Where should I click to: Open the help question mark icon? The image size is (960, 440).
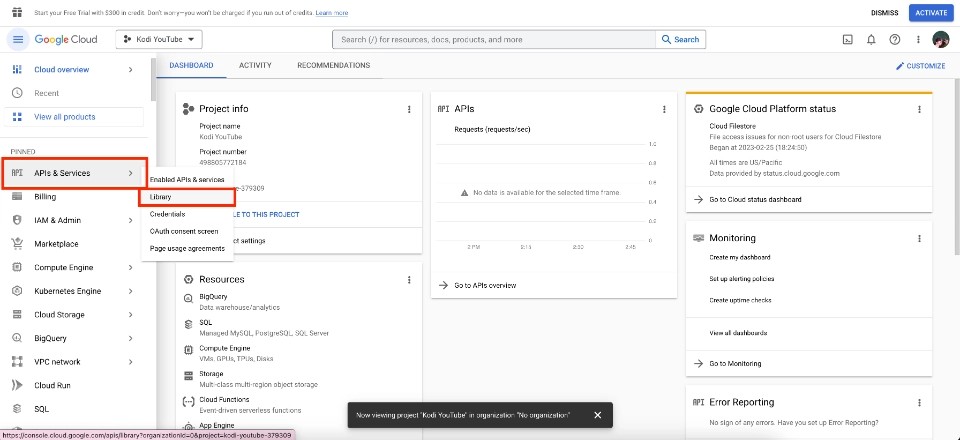894,39
